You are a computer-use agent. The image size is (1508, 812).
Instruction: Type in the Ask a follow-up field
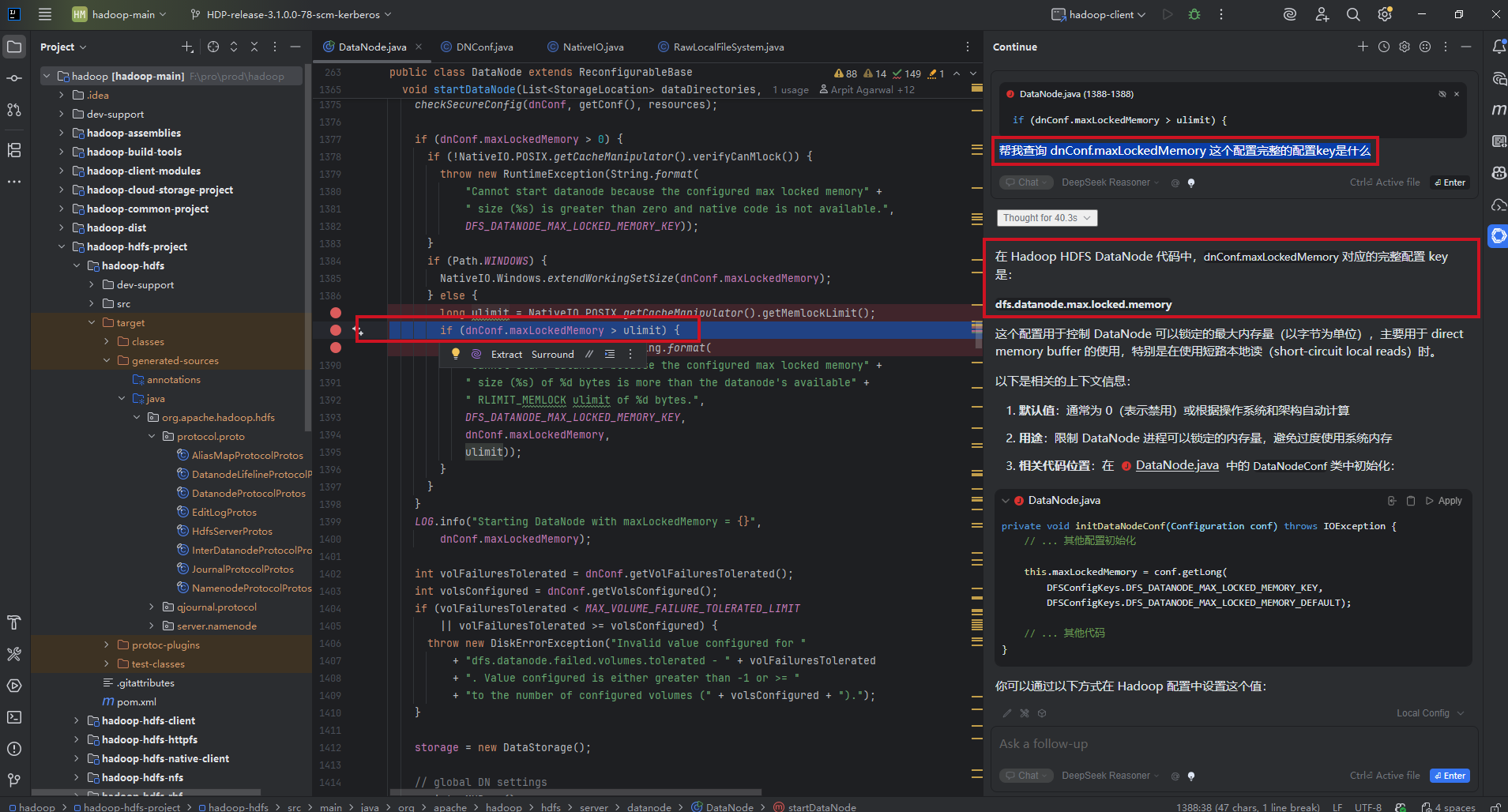point(1232,744)
